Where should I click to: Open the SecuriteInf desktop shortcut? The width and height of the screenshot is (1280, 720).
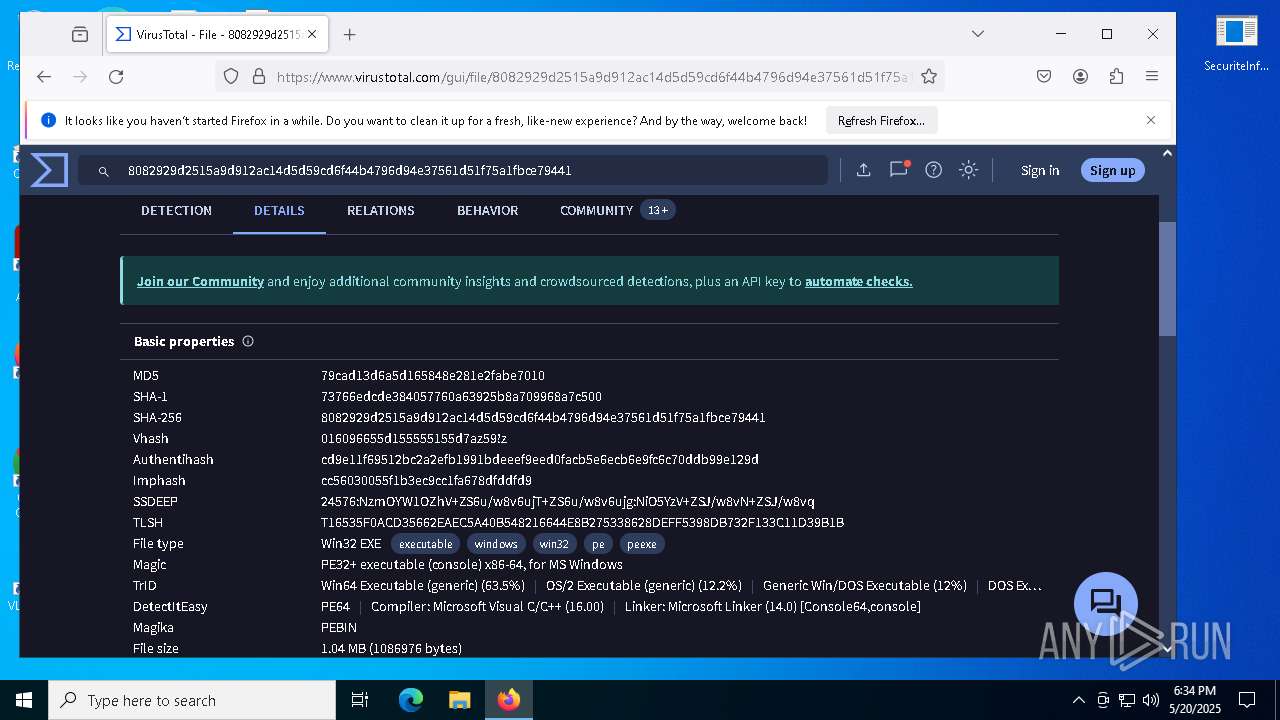(x=1236, y=44)
